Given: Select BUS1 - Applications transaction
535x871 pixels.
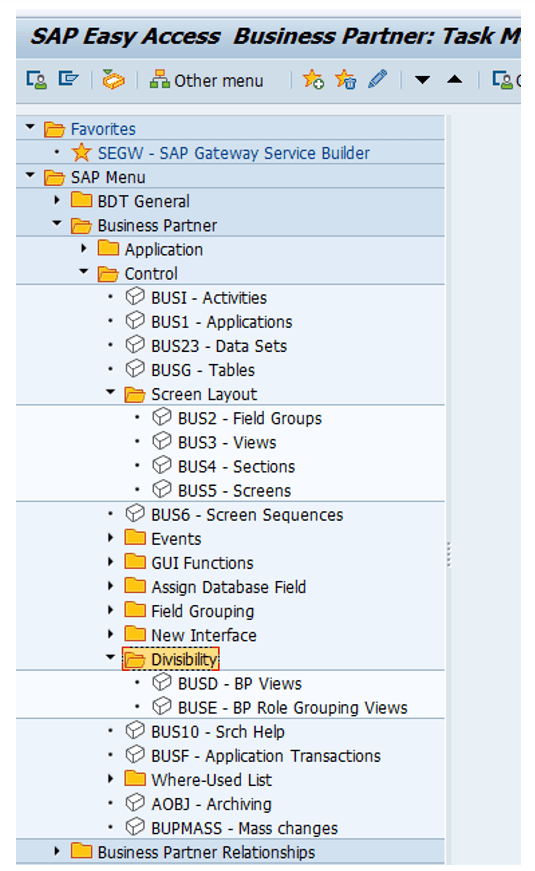Looking at the screenshot, I should (x=222, y=322).
